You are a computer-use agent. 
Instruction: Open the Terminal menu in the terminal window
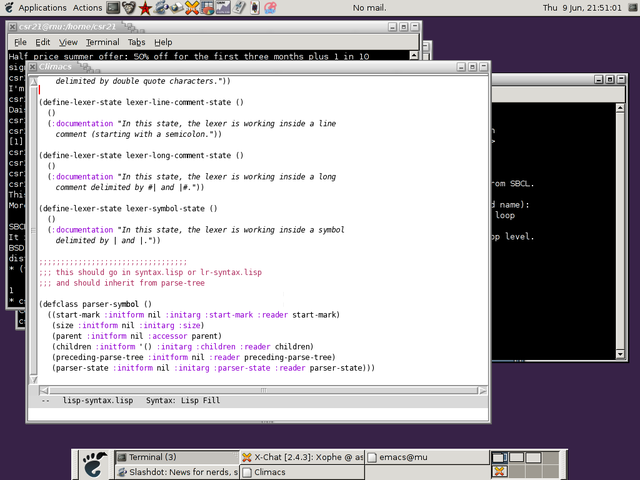coord(102,42)
